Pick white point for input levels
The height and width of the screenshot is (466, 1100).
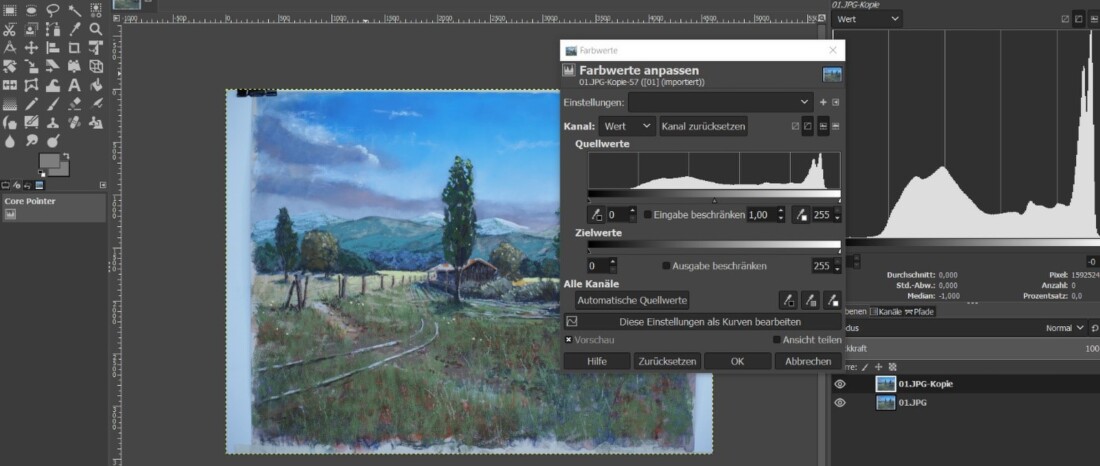(801, 215)
